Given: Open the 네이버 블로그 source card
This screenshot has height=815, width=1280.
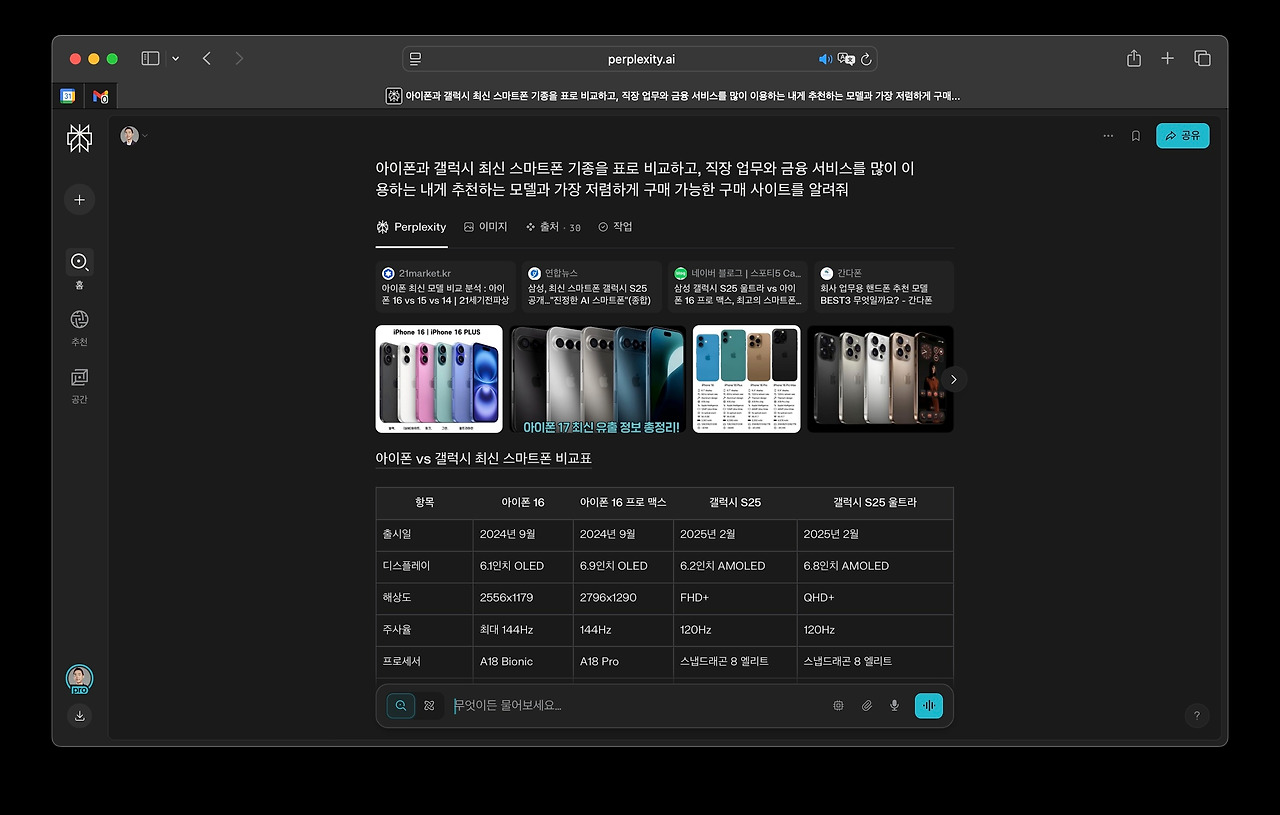Looking at the screenshot, I should click(x=738, y=287).
